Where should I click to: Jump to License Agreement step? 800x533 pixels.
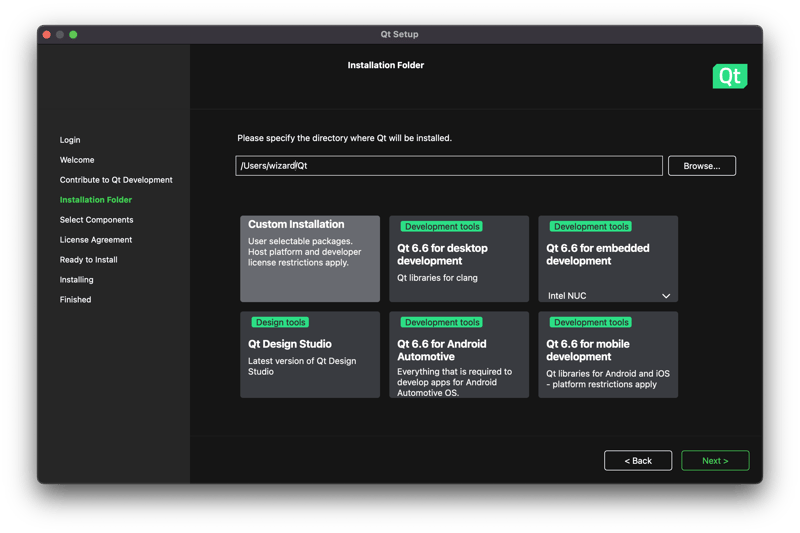point(95,239)
